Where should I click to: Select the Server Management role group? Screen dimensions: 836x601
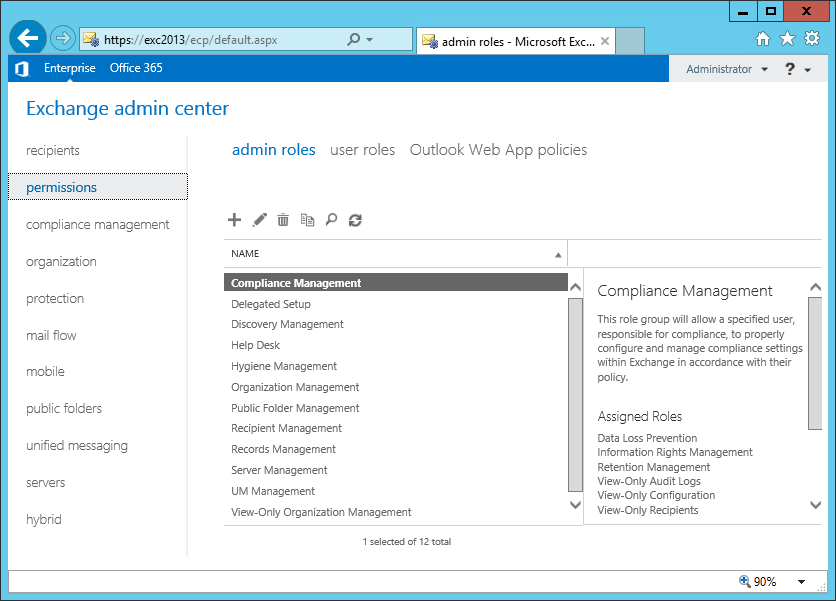click(x=396, y=470)
